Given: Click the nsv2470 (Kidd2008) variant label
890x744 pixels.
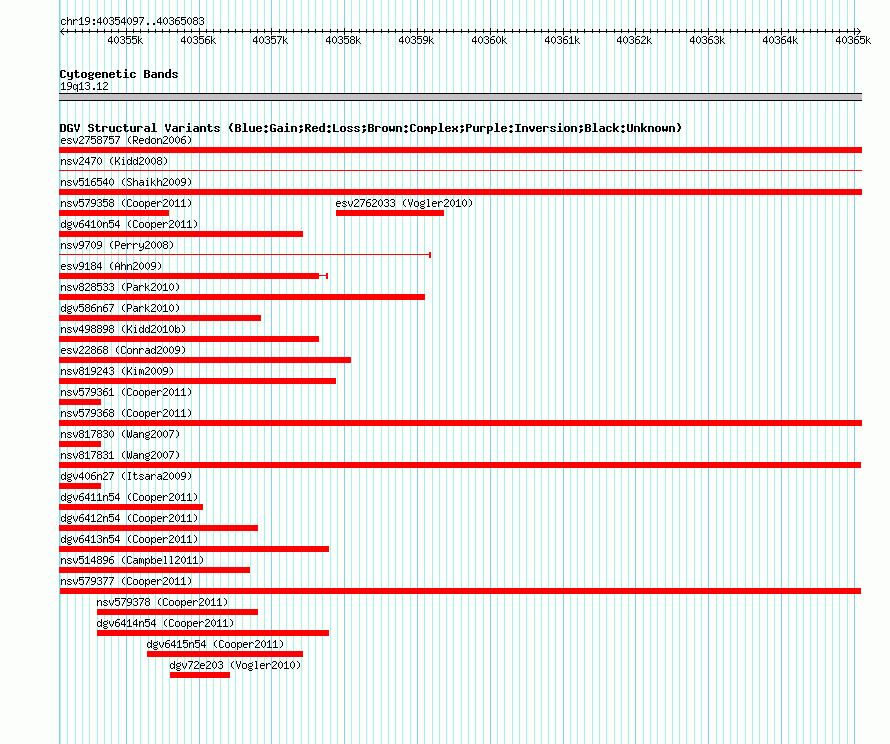Looking at the screenshot, I should (114, 161).
